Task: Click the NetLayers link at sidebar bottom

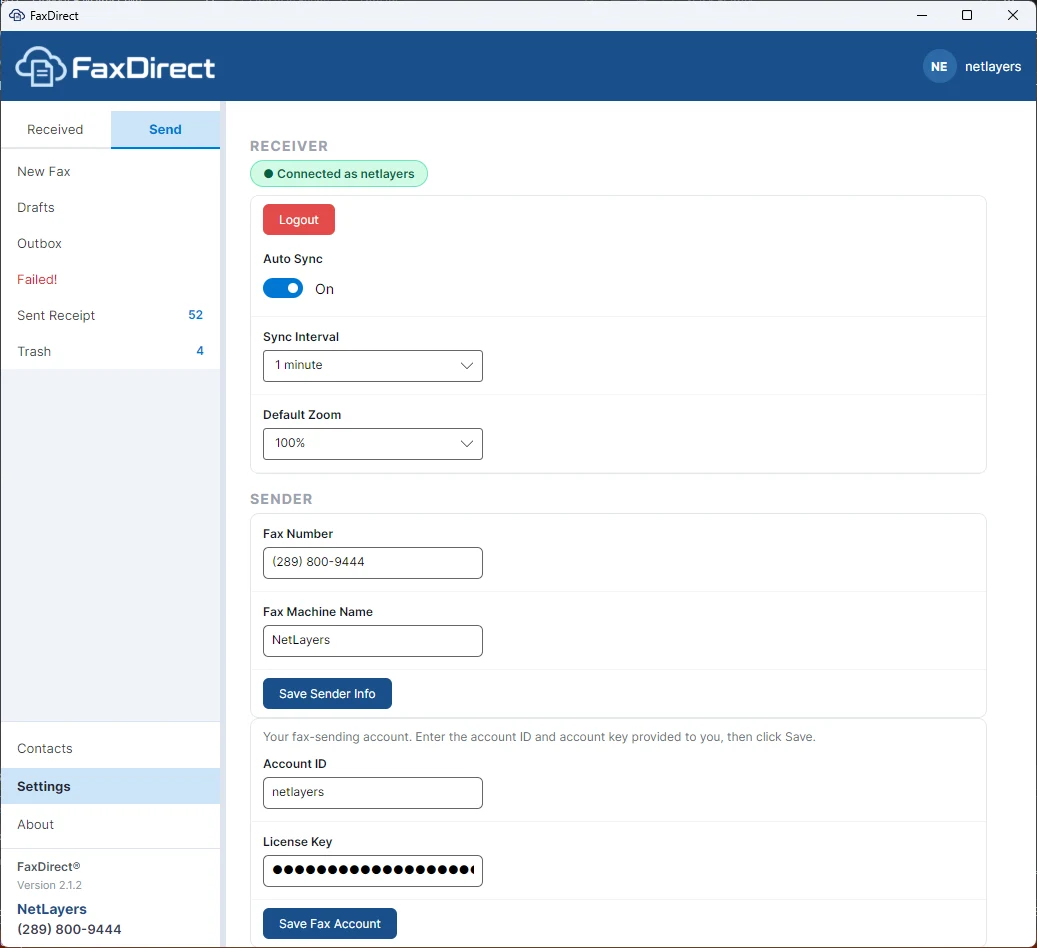Action: [x=52, y=909]
